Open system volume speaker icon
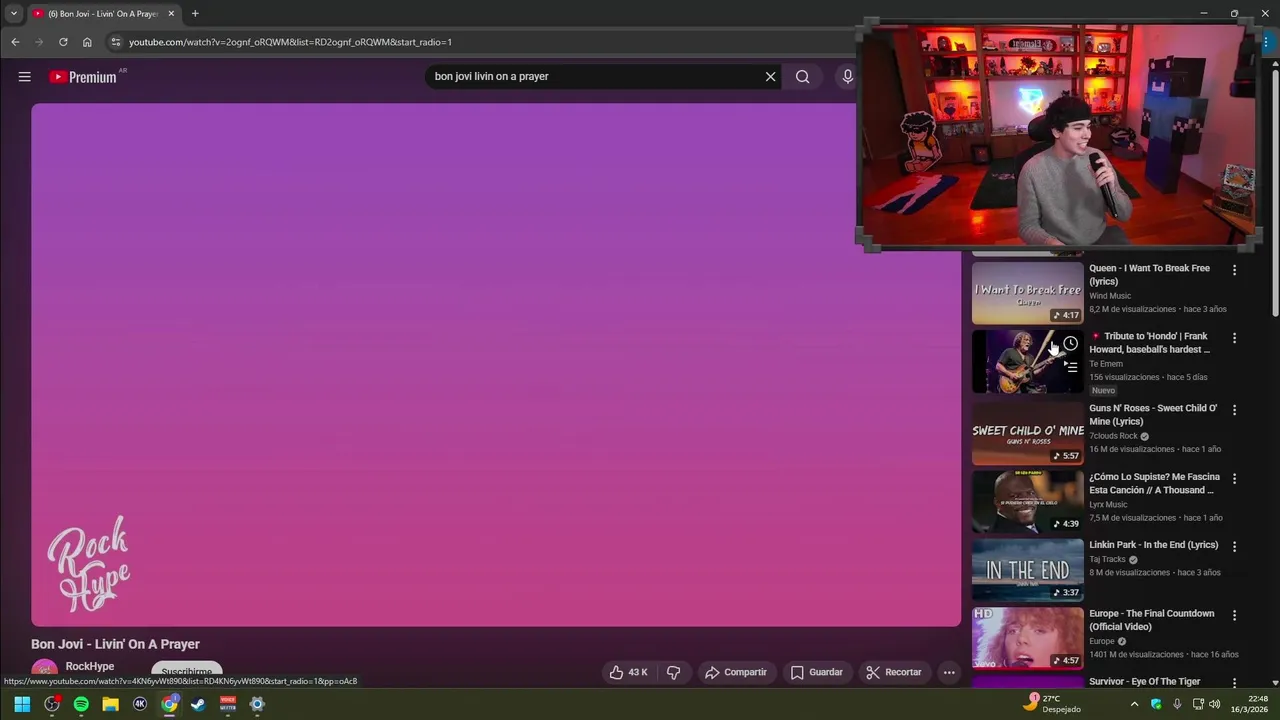Image resolution: width=1280 pixels, height=720 pixels. point(1215,704)
